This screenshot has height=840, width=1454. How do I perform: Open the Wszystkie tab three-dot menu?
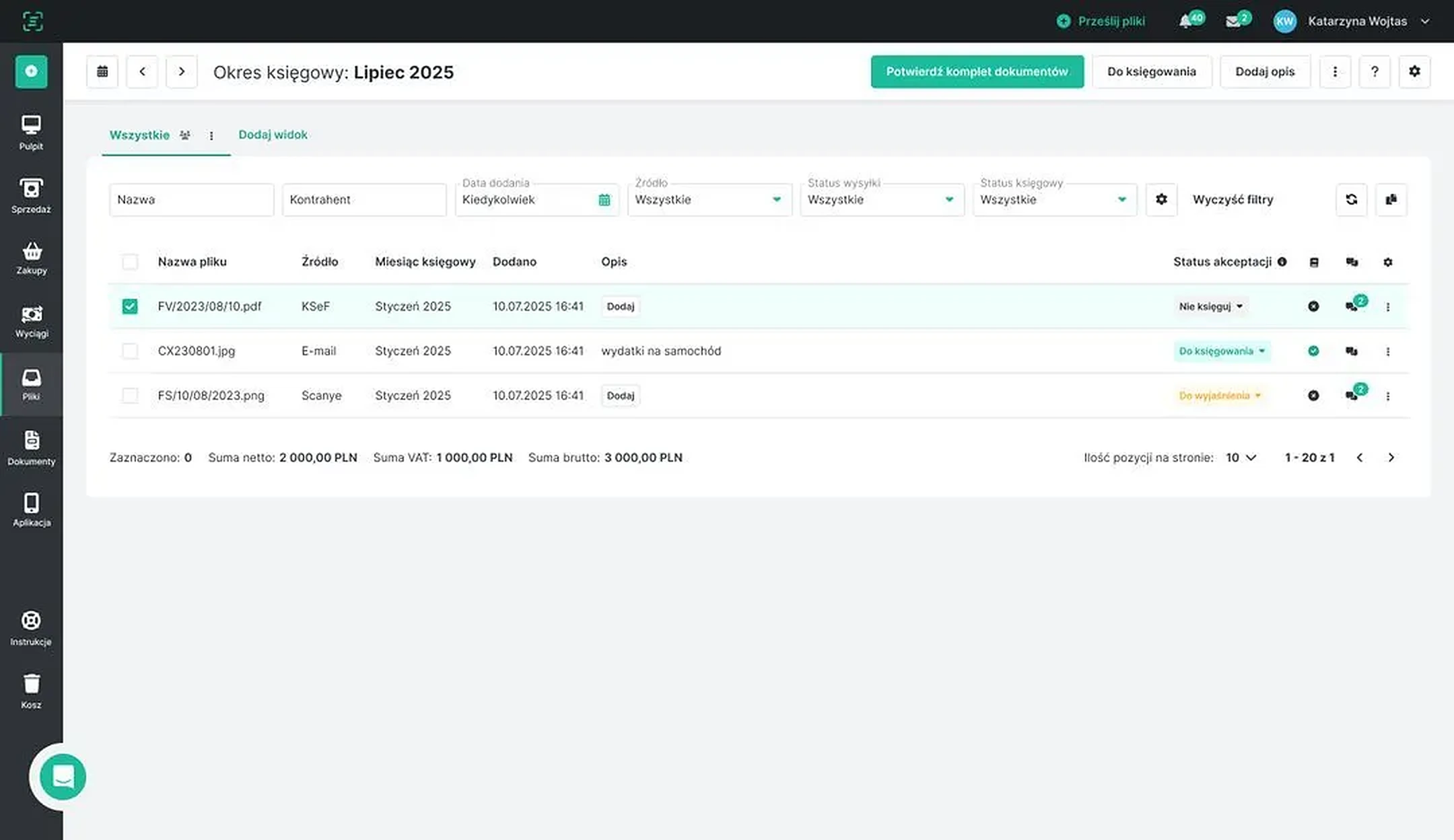click(211, 135)
